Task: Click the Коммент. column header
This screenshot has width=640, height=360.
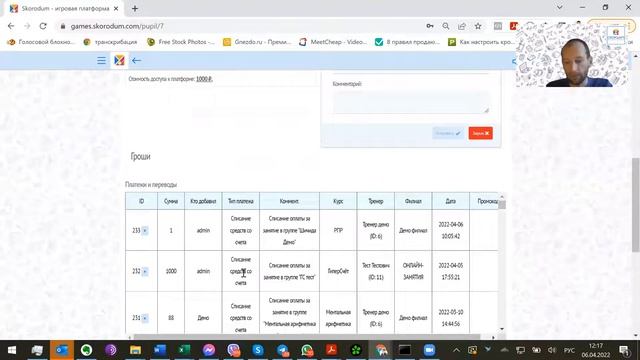Action: pyautogui.click(x=289, y=201)
